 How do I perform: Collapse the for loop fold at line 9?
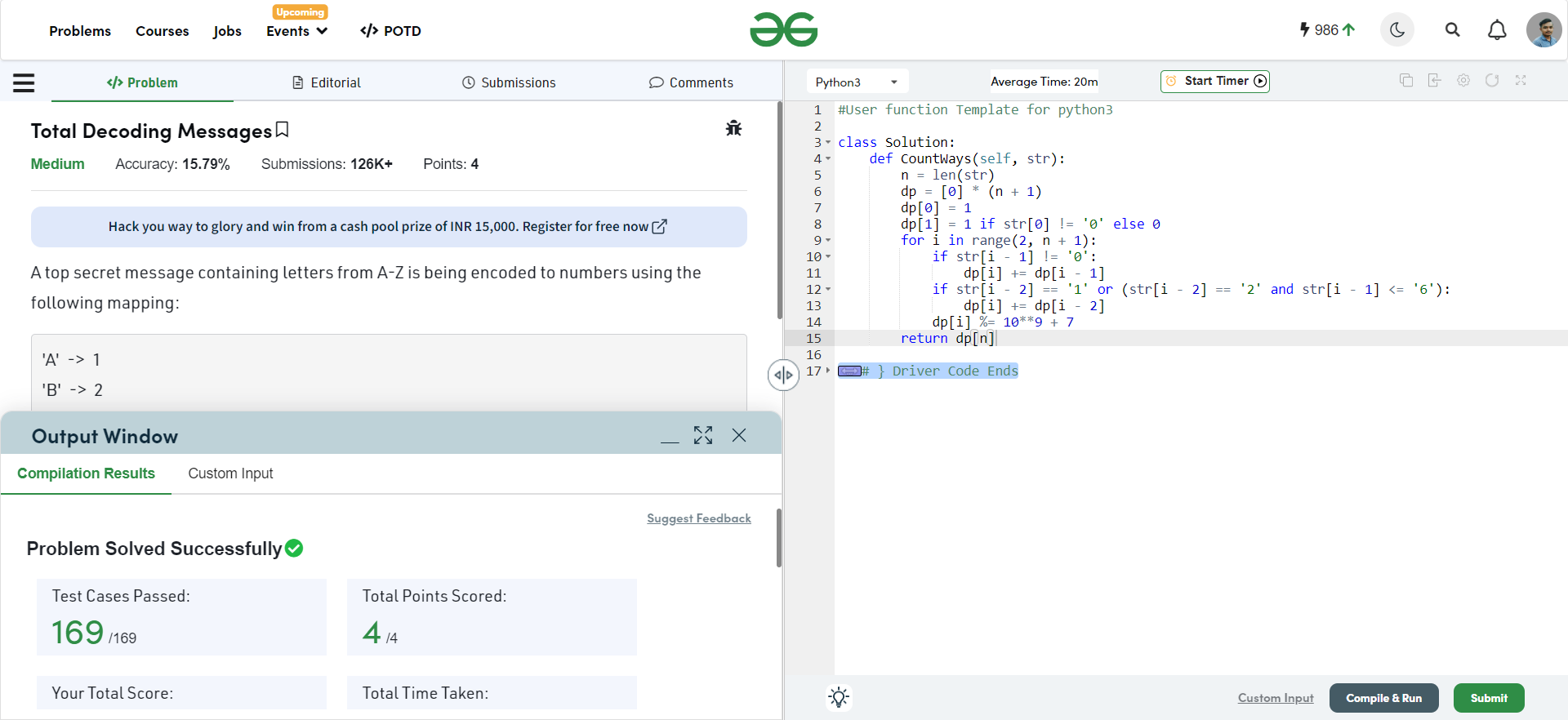coord(828,240)
